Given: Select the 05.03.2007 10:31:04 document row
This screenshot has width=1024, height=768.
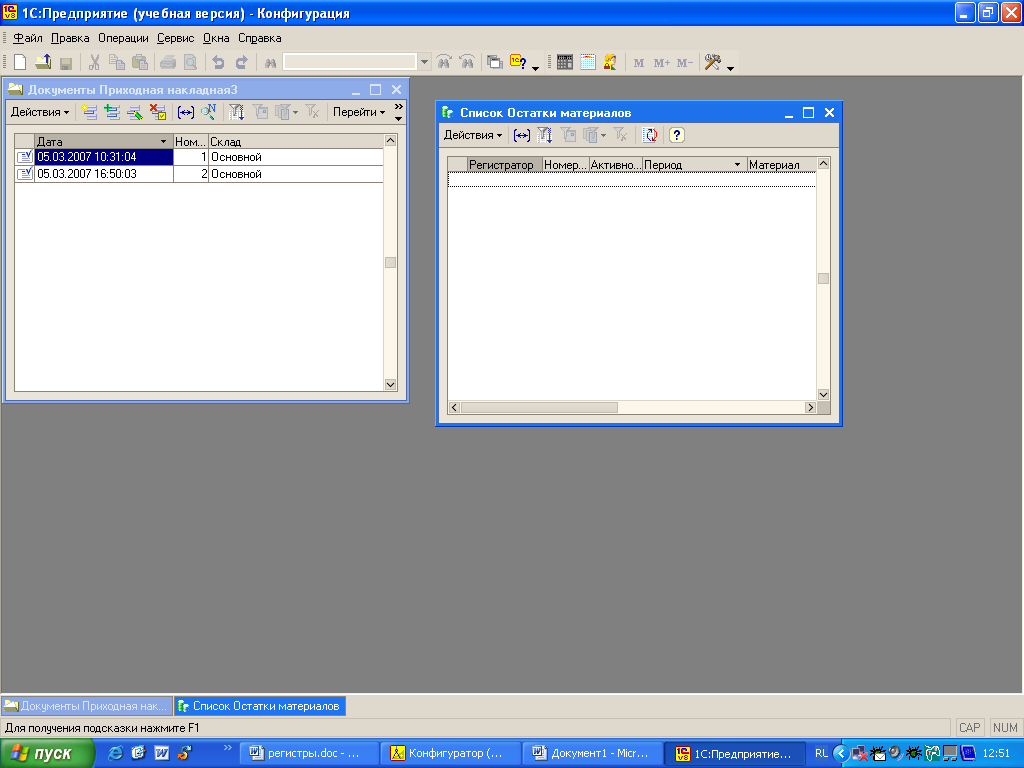Looking at the screenshot, I should point(199,157).
